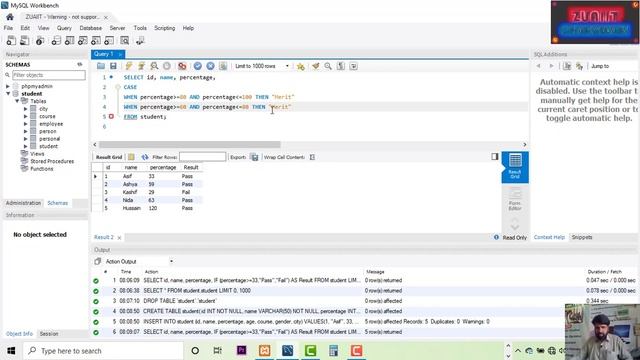Close the Result 2 tab

click(119, 238)
